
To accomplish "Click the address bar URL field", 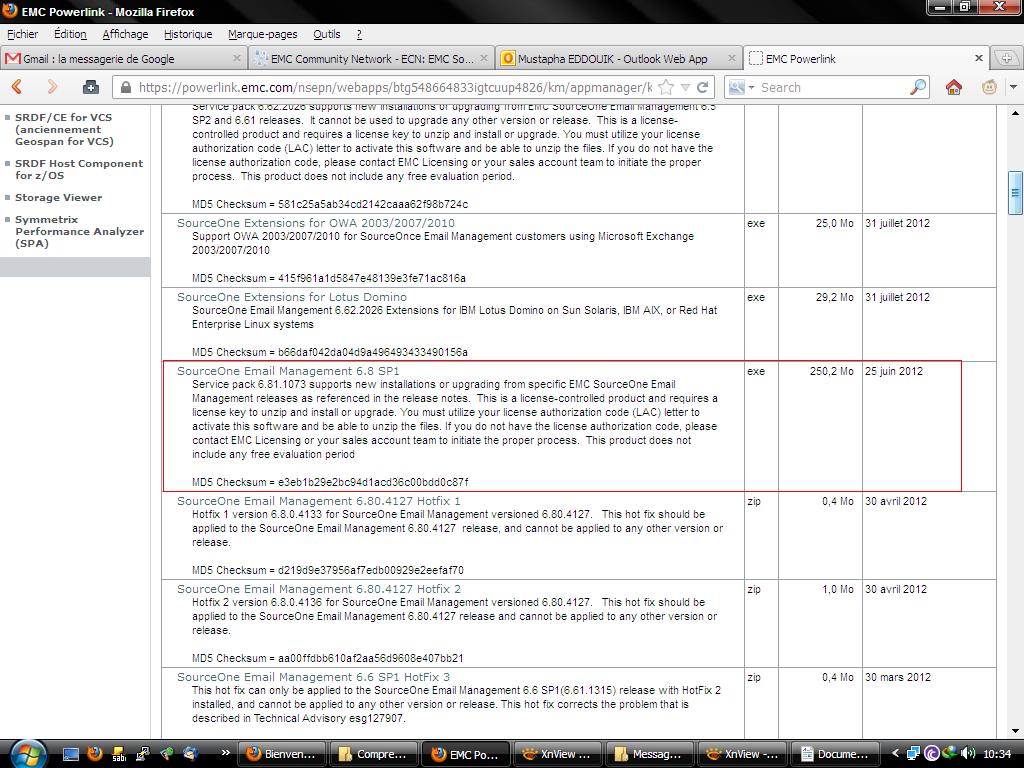I will click(395, 88).
